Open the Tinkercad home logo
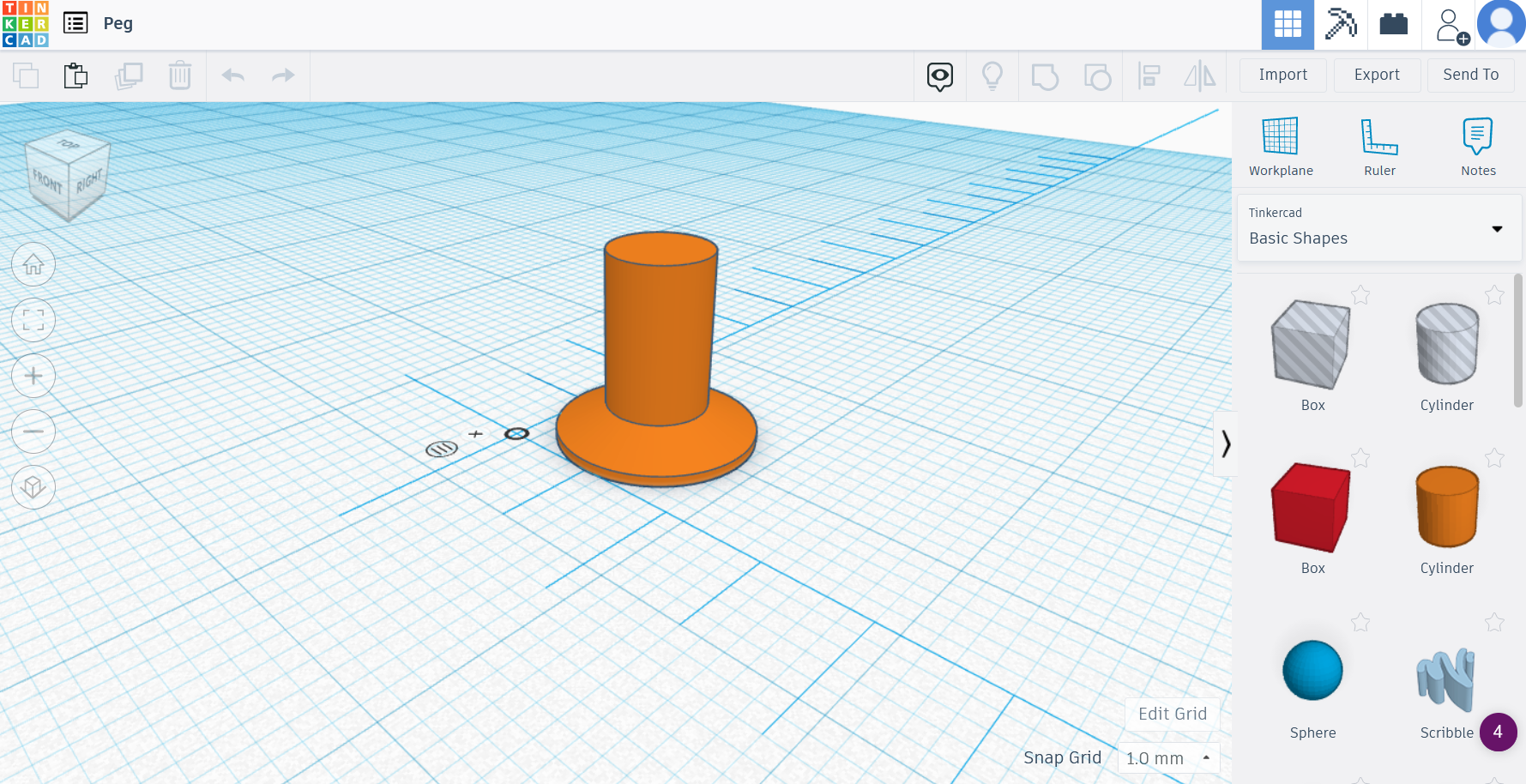 (x=26, y=24)
